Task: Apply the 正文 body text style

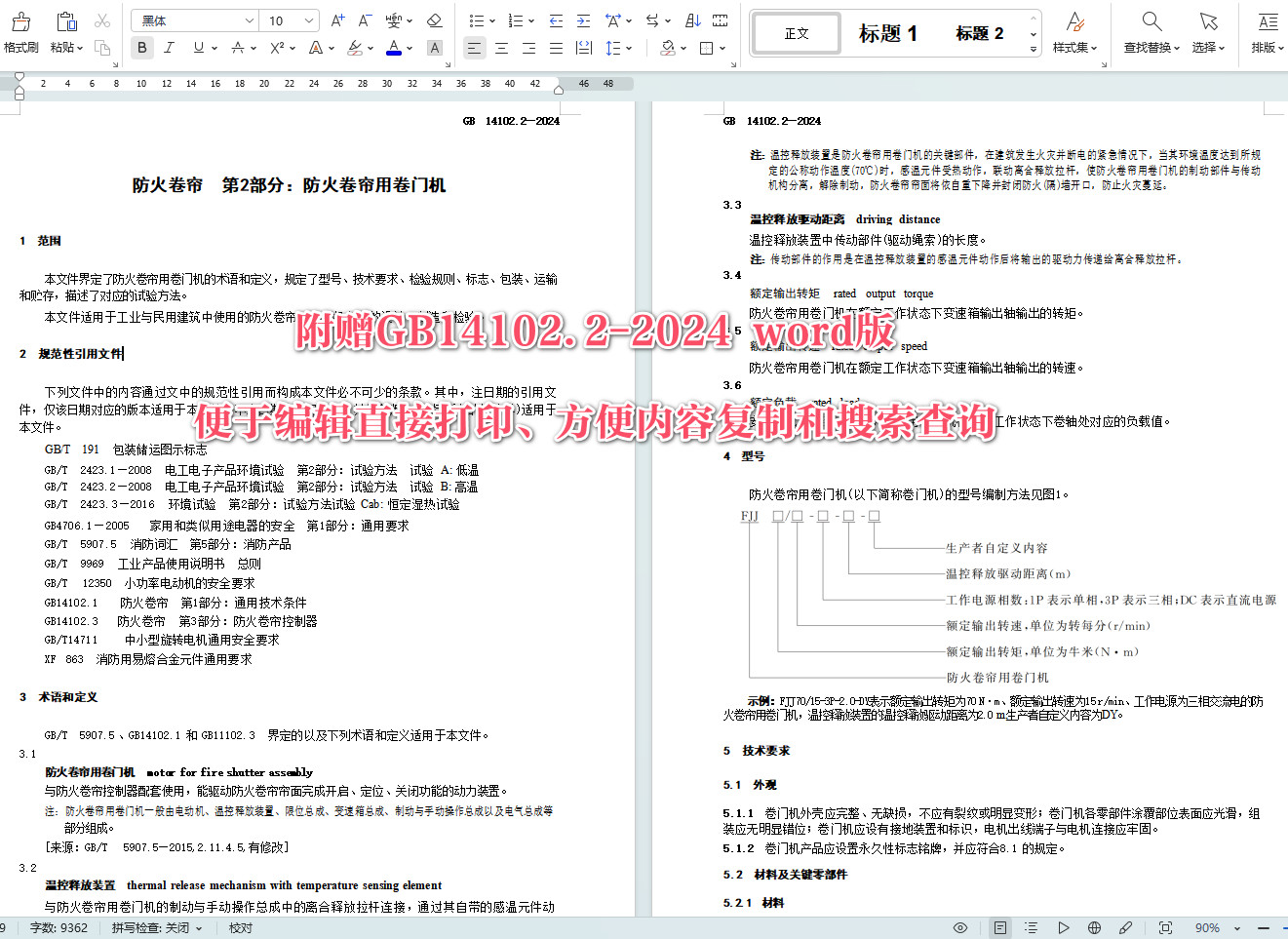Action: click(796, 32)
